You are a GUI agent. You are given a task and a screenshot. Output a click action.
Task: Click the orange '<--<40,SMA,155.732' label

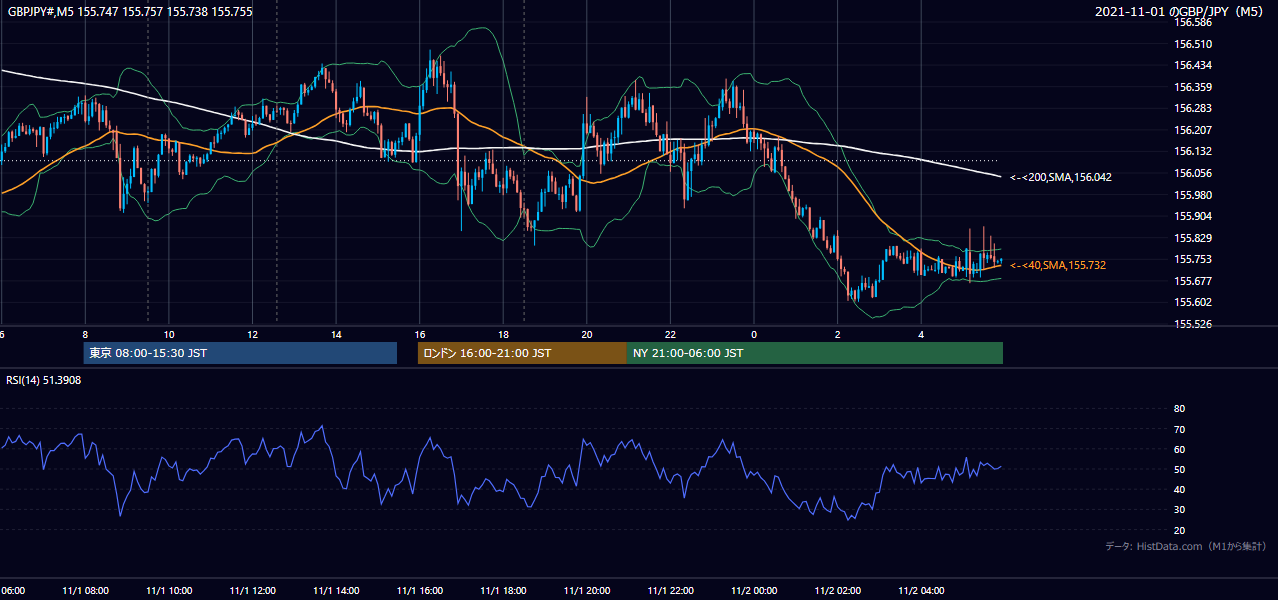(1057, 265)
